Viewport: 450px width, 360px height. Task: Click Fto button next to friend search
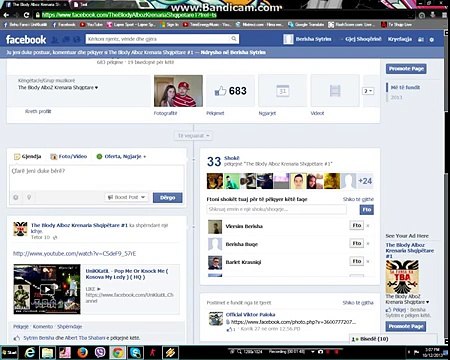[x=367, y=210]
